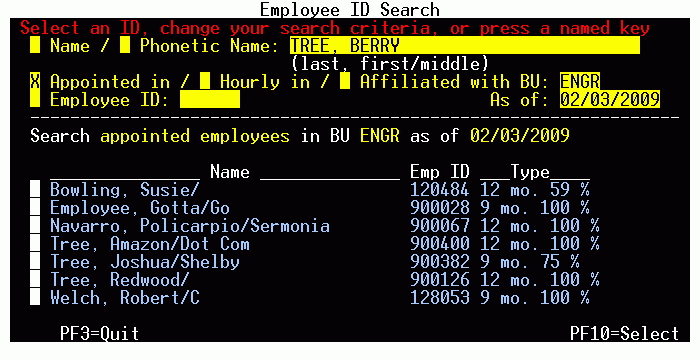
Task: Click the name Navarro, Policarpio/Sermonia
Action: pyautogui.click(x=190, y=225)
